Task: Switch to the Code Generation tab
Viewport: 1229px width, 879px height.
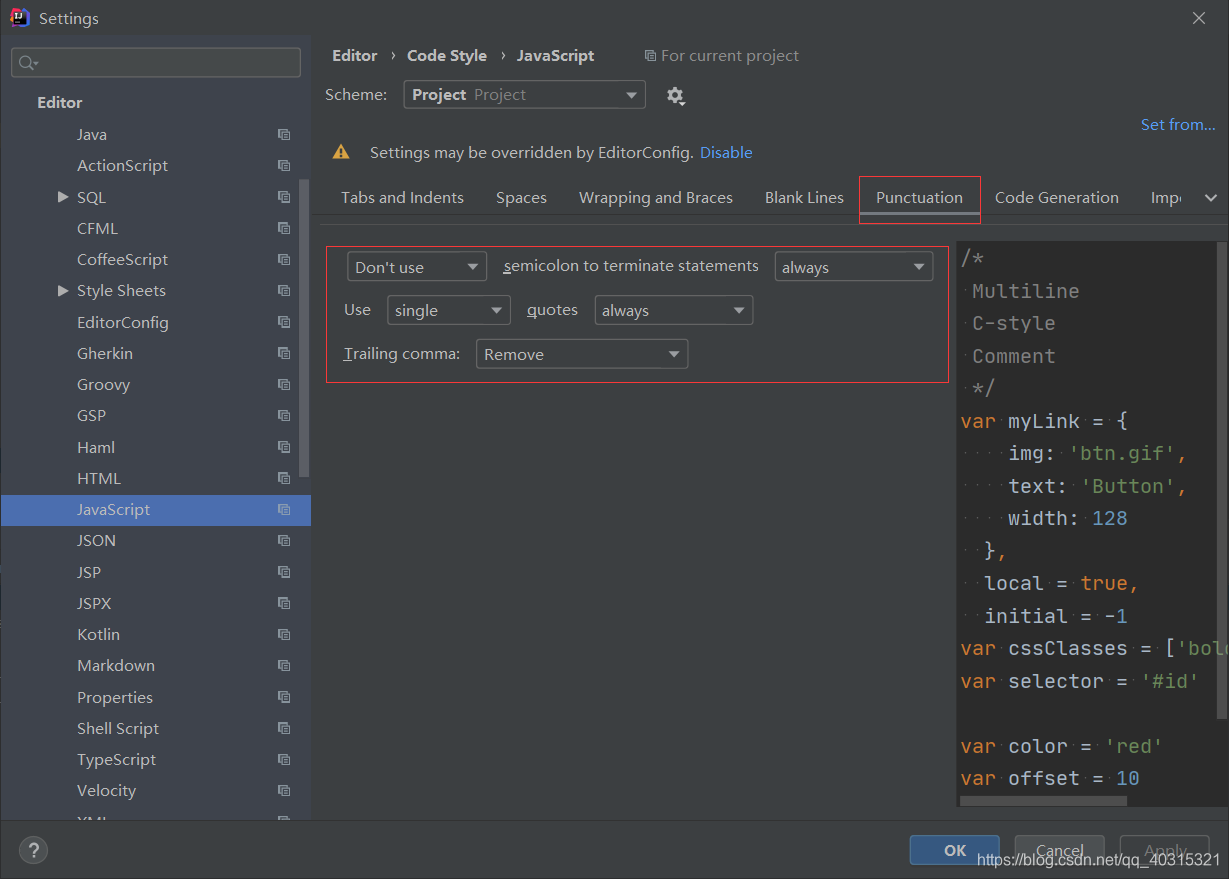Action: pyautogui.click(x=1057, y=197)
